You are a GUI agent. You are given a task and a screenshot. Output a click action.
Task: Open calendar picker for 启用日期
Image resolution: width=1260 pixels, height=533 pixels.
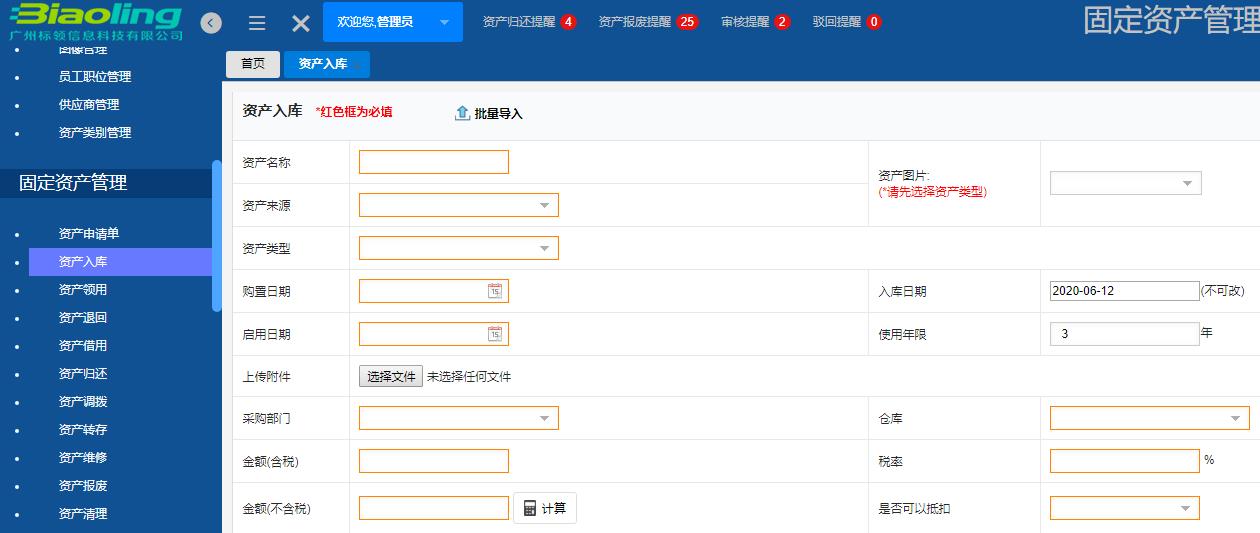point(495,334)
